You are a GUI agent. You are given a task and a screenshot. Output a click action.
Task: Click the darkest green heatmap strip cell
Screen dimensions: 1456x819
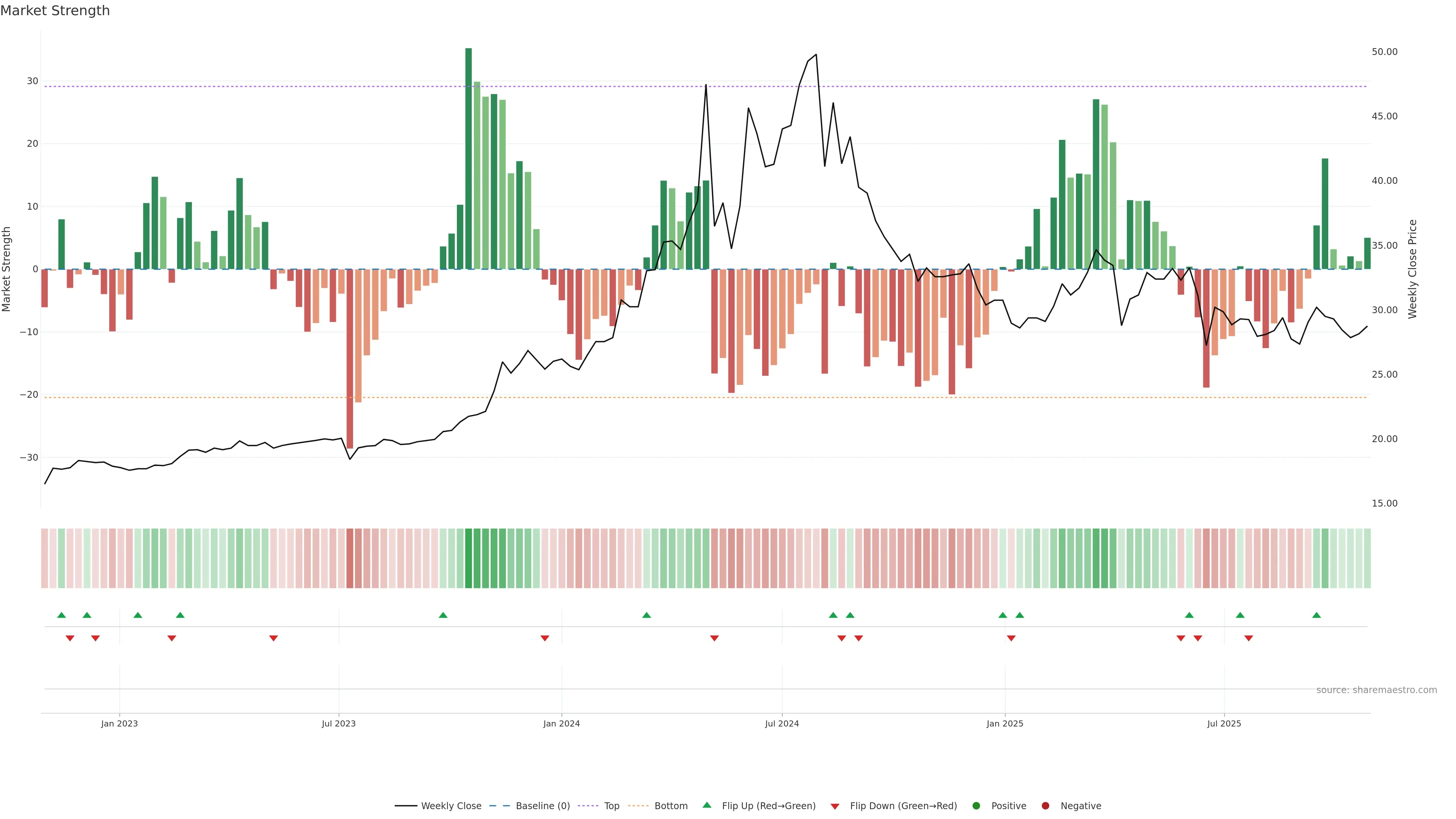(469, 559)
